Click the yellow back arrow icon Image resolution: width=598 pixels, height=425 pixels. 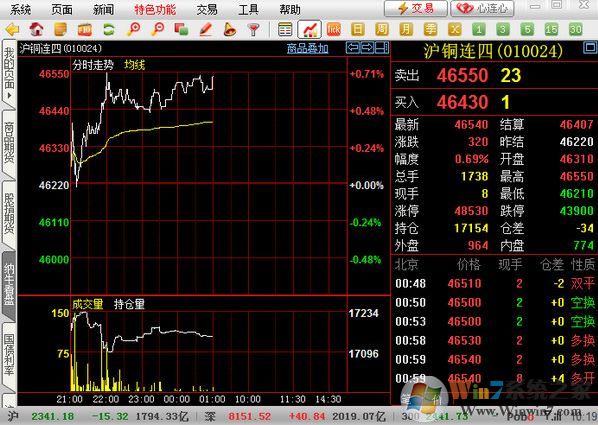12,29
